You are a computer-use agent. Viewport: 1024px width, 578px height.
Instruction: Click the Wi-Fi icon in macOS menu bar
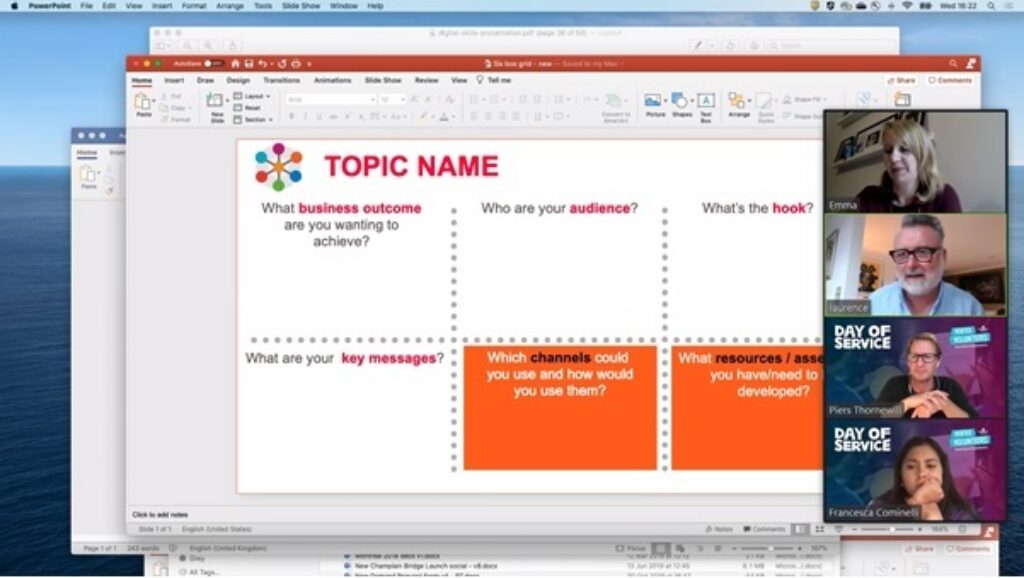click(x=907, y=6)
